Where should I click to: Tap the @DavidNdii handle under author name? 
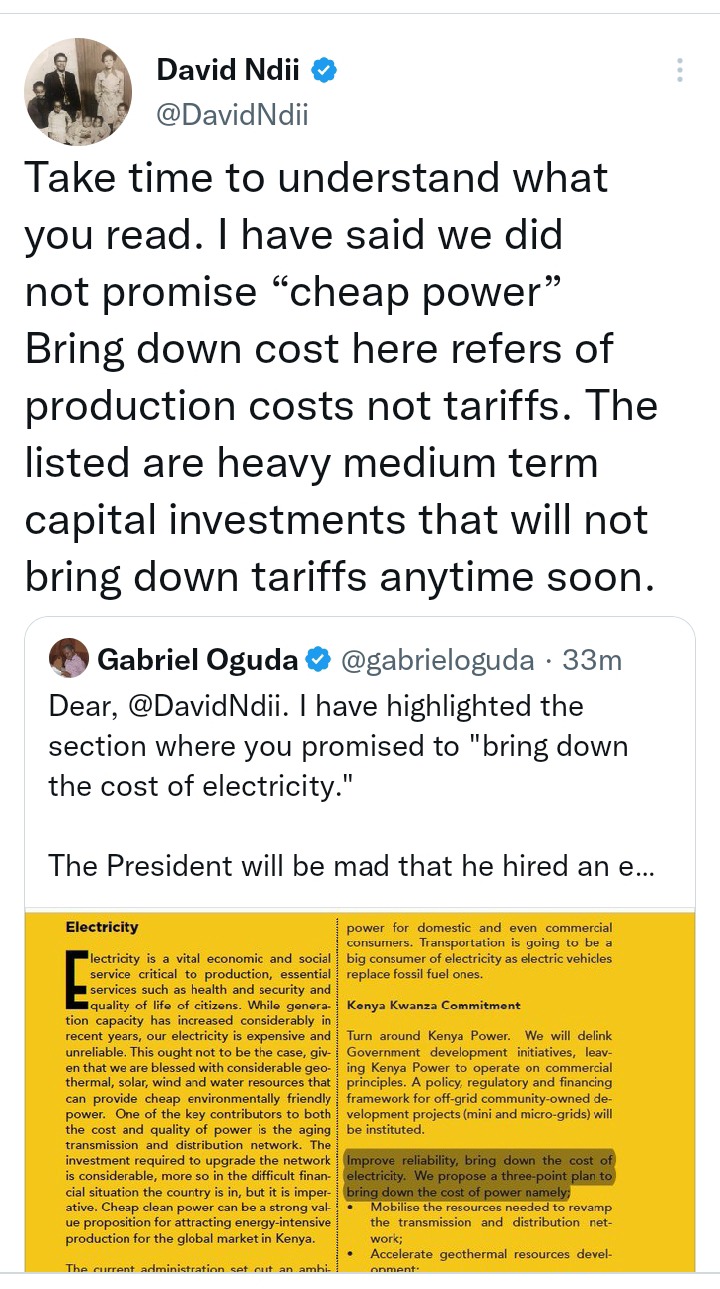coord(233,116)
